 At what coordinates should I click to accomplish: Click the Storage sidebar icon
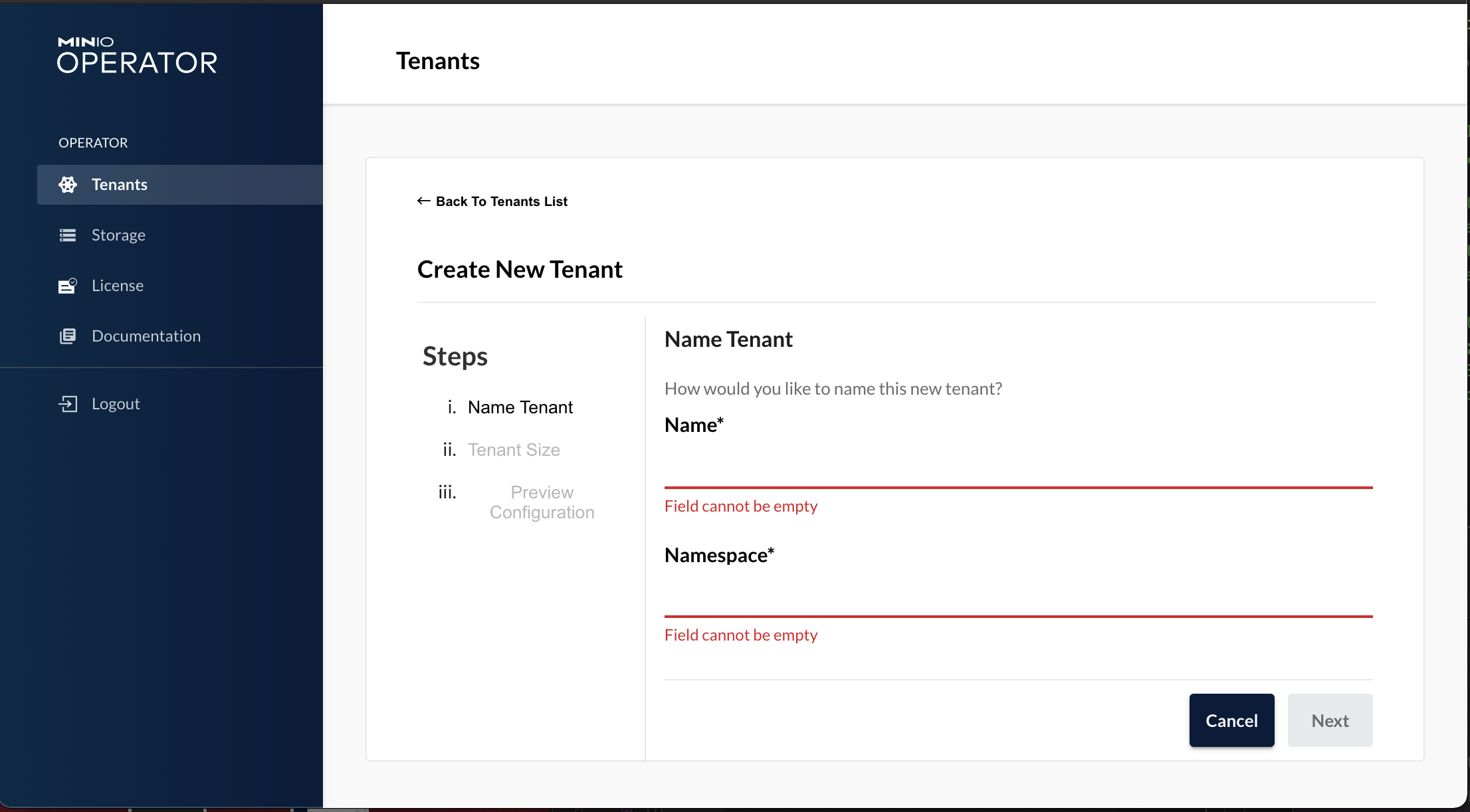click(68, 235)
